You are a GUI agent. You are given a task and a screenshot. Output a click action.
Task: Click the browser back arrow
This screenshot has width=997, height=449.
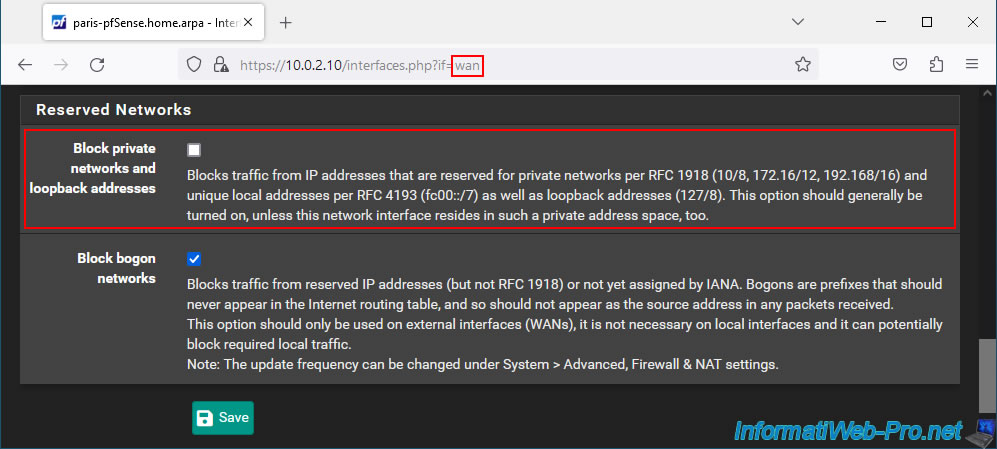pos(25,64)
